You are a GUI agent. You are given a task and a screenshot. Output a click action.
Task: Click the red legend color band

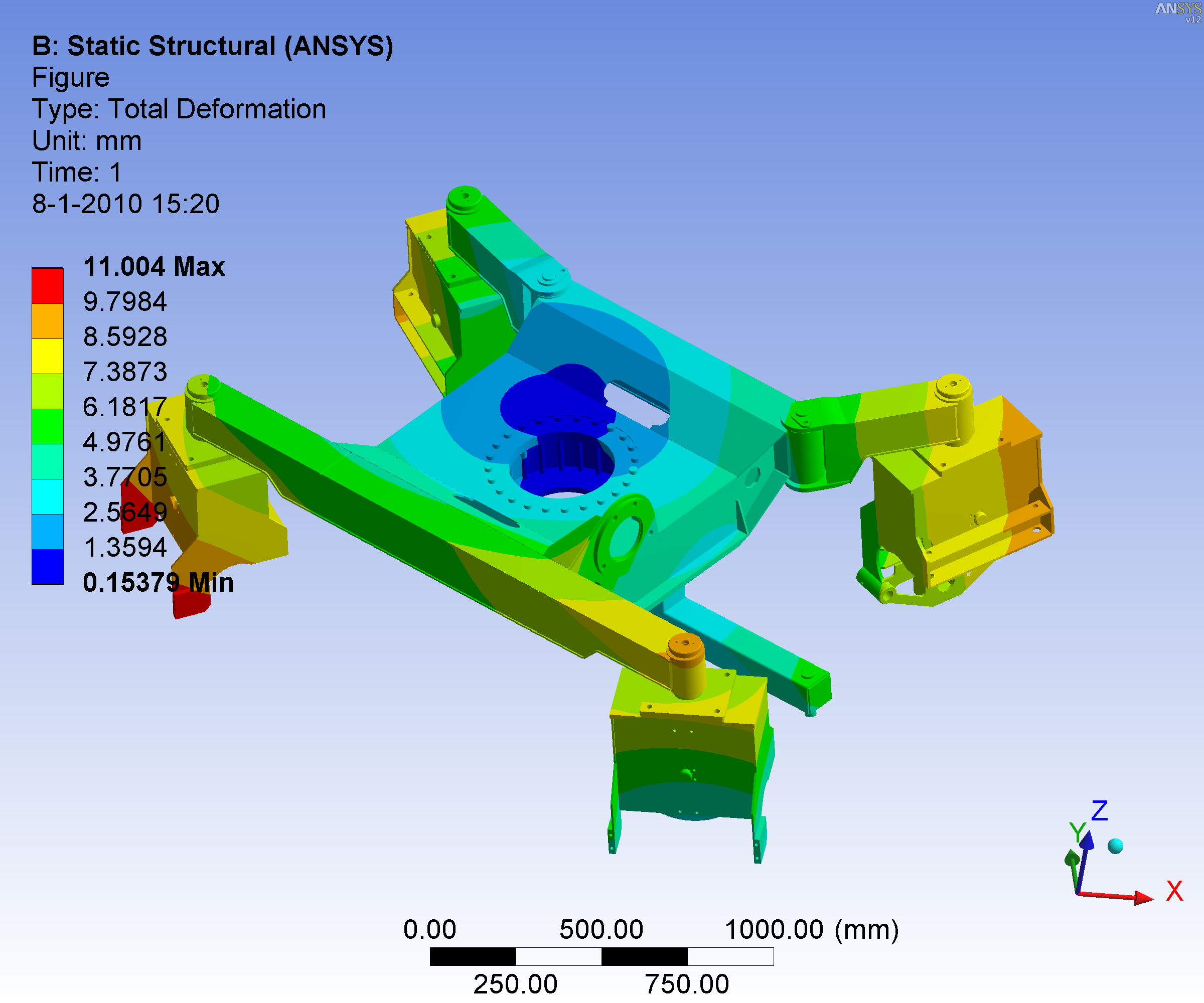click(48, 286)
